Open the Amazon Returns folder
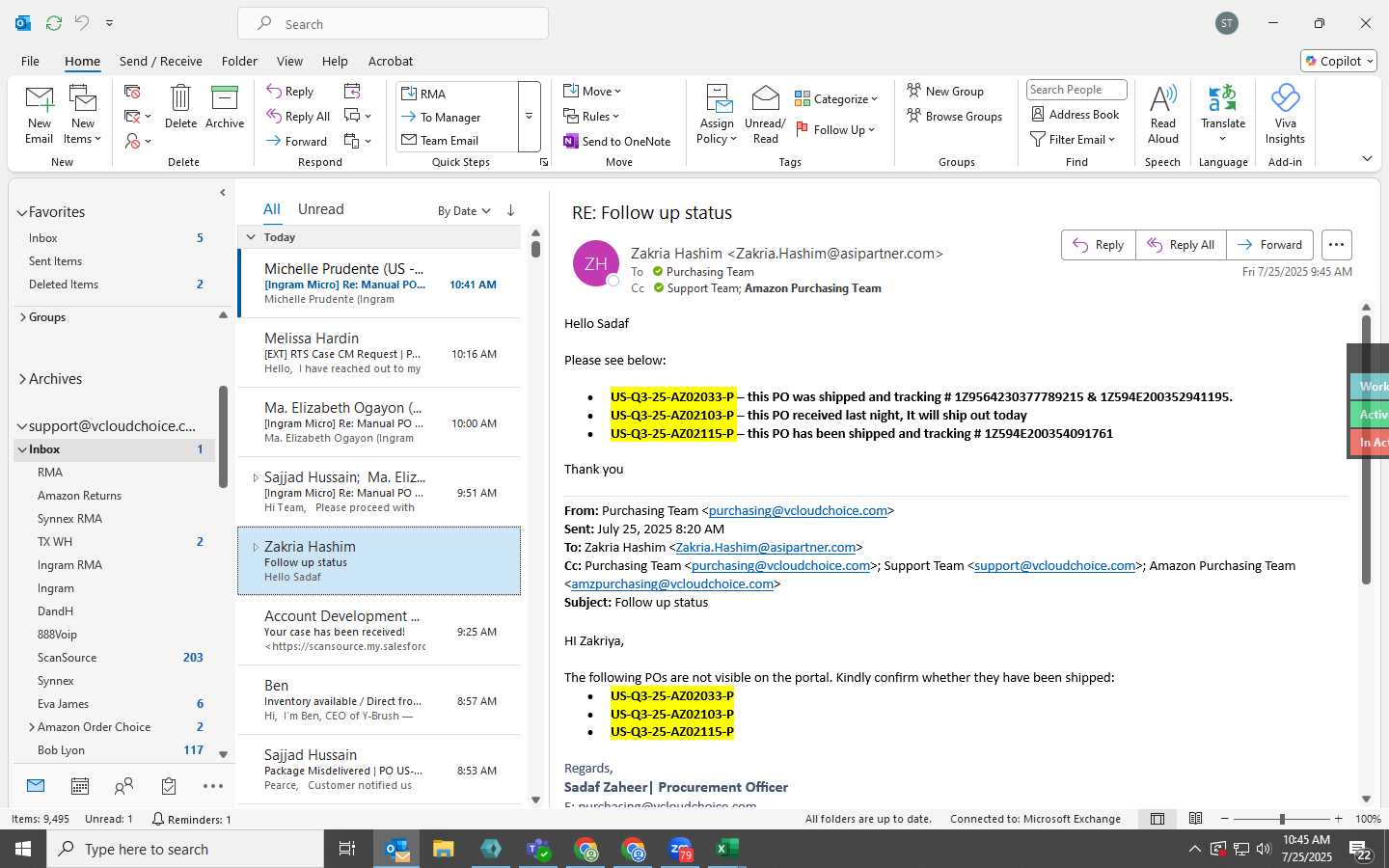 79,496
